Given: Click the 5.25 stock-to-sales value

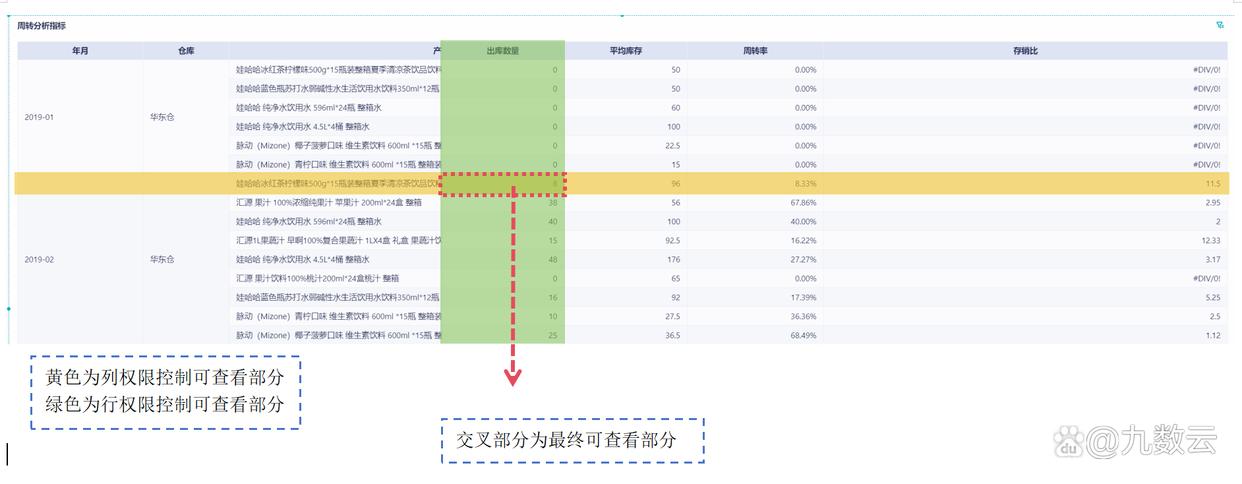Looking at the screenshot, I should pyautogui.click(x=1212, y=297).
